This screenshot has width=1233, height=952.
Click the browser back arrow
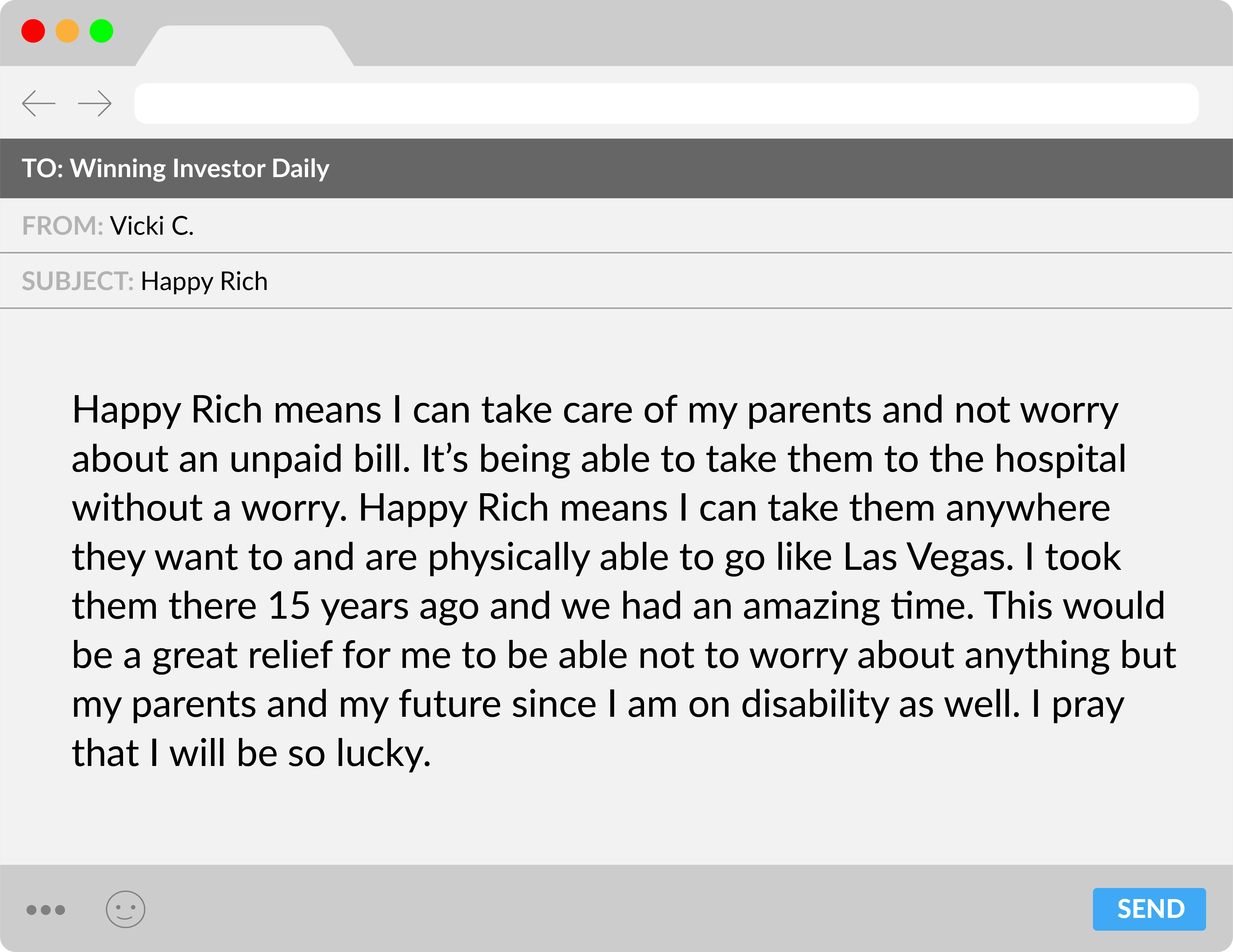pyautogui.click(x=38, y=104)
